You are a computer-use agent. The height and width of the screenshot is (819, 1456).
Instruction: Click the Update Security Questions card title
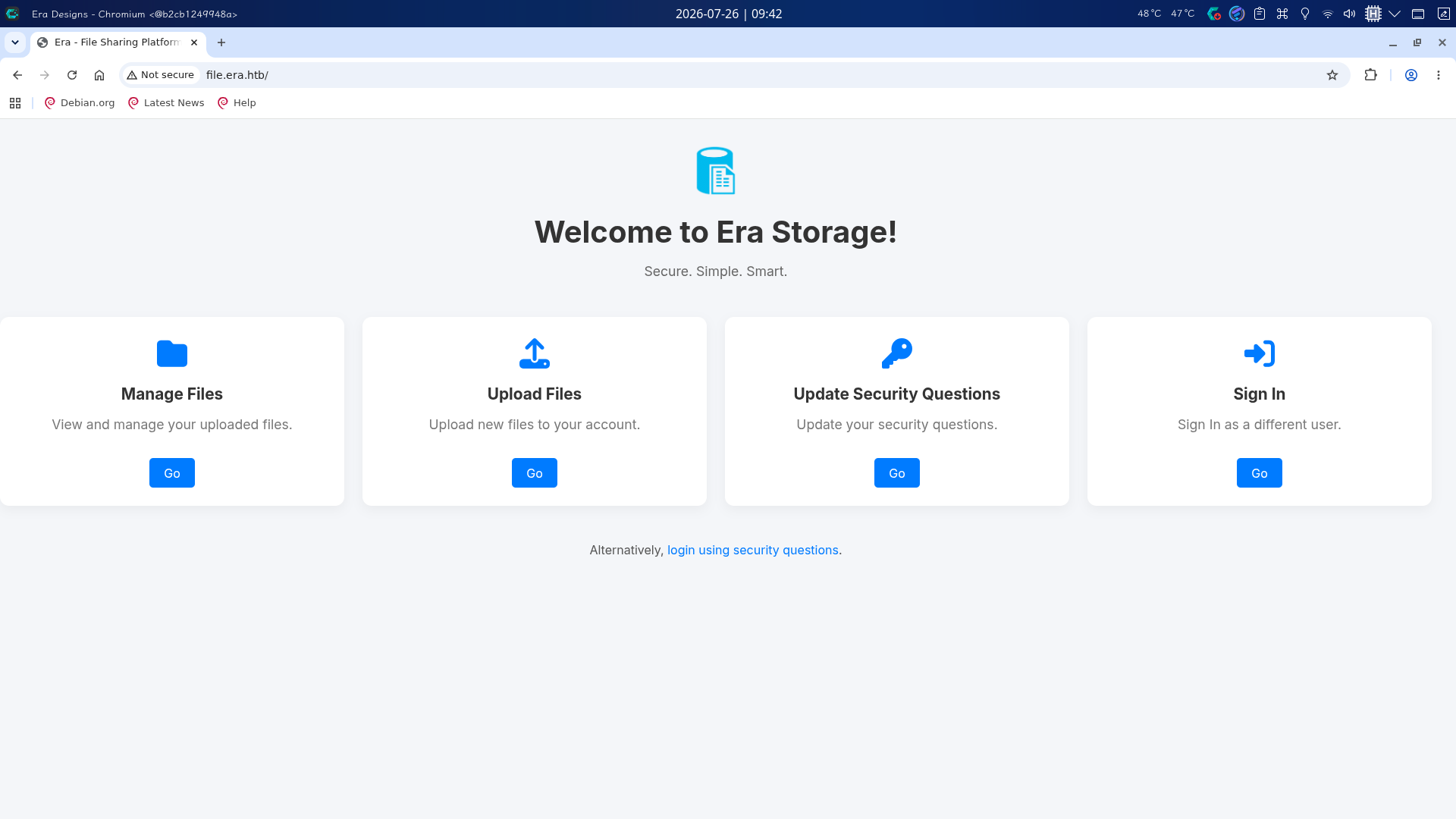(897, 394)
